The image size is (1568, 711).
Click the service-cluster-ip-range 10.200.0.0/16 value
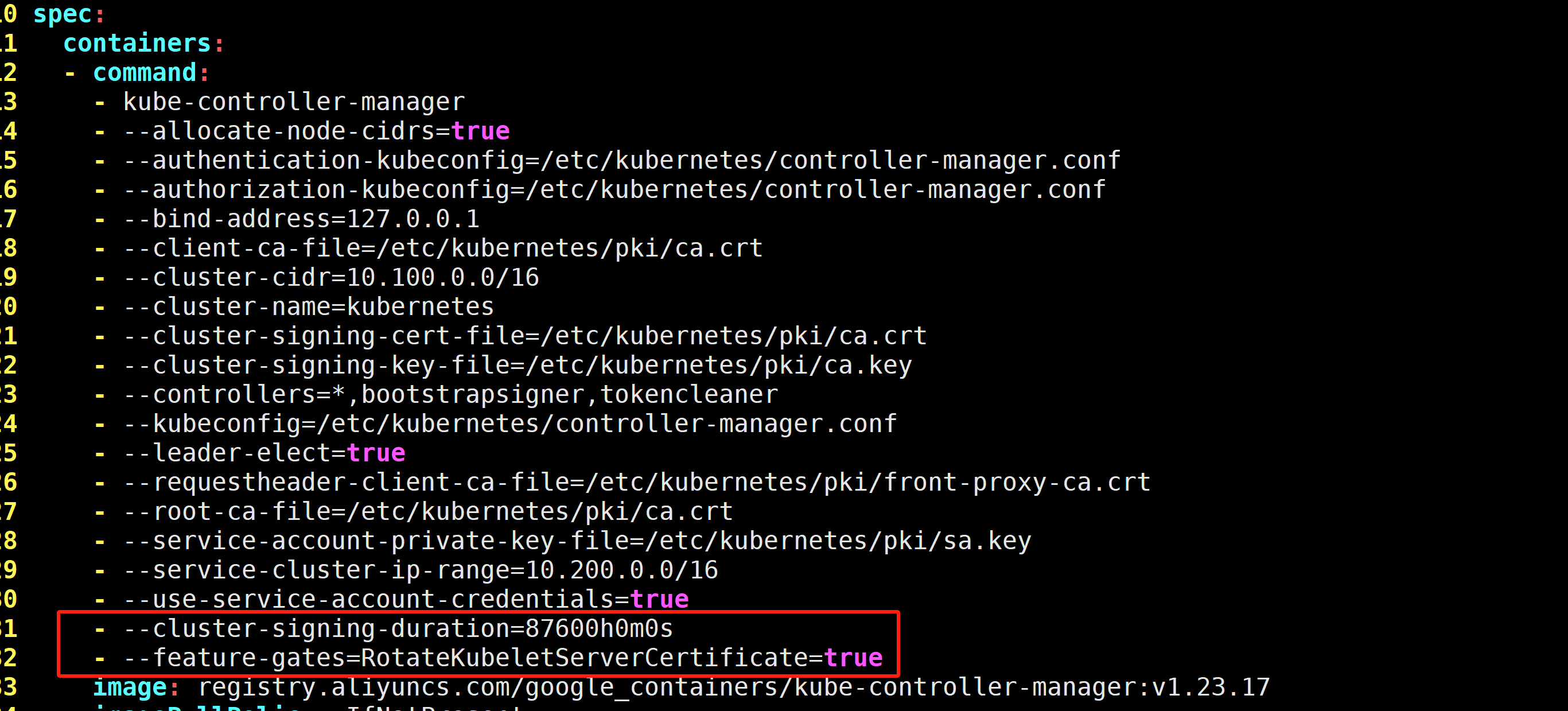tap(621, 570)
